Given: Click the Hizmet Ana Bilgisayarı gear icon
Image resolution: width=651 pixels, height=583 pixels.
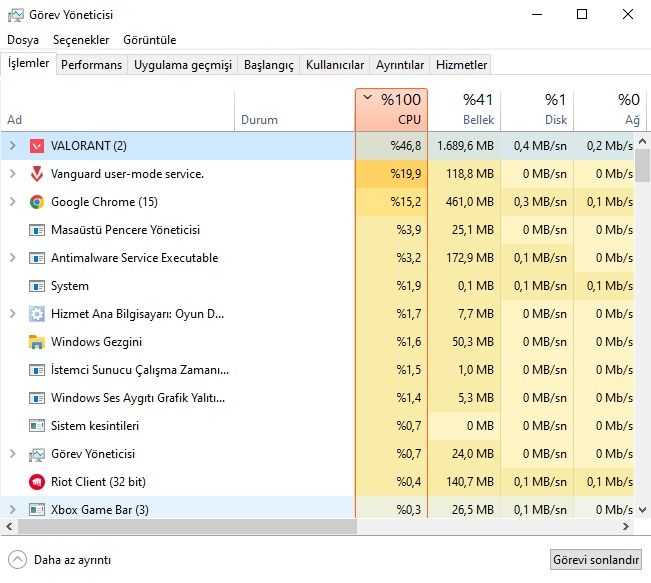Looking at the screenshot, I should click(37, 314).
